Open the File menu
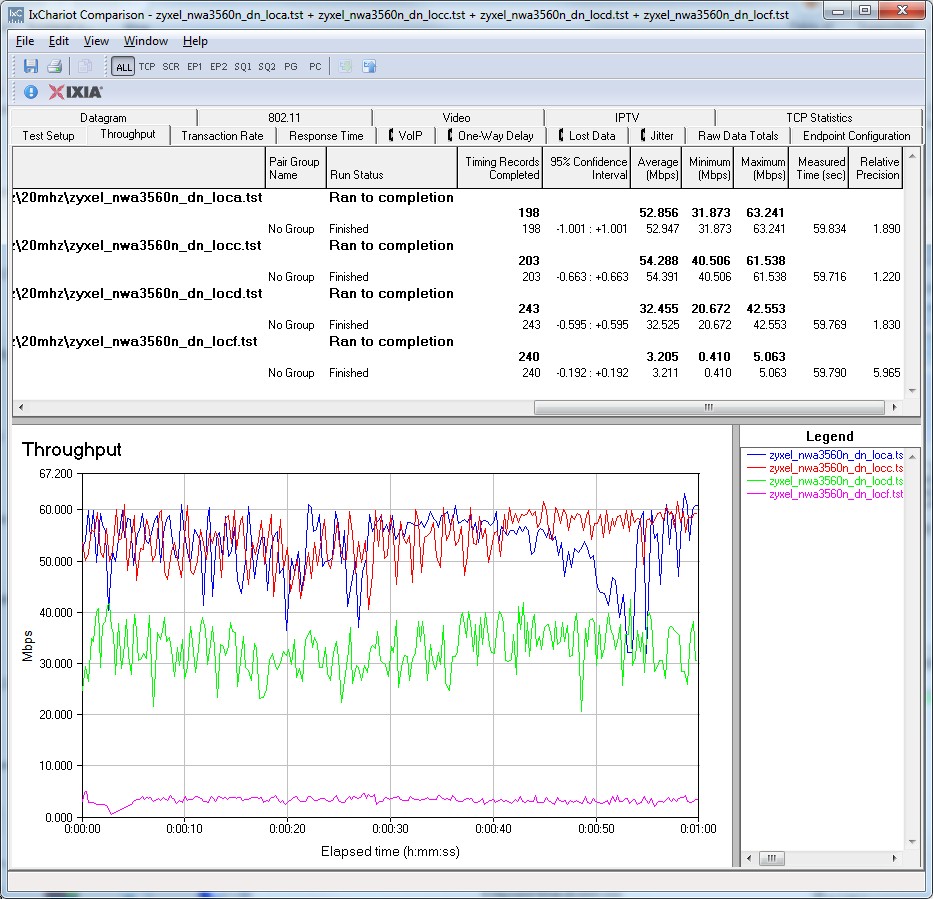This screenshot has height=899, width=933. tap(24, 41)
